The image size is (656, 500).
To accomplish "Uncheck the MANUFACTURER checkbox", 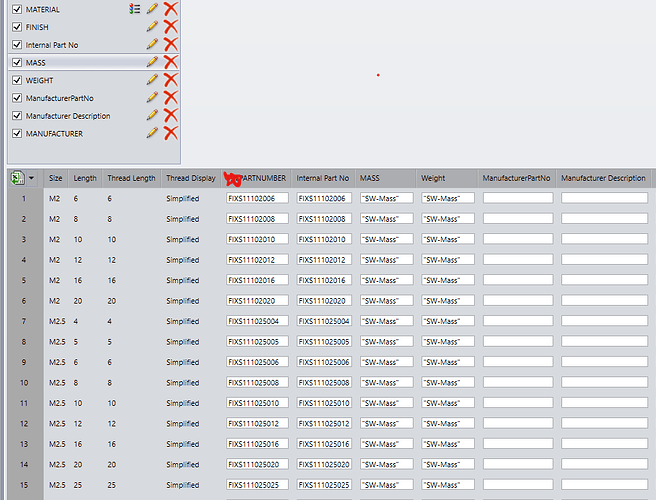I will 17,133.
